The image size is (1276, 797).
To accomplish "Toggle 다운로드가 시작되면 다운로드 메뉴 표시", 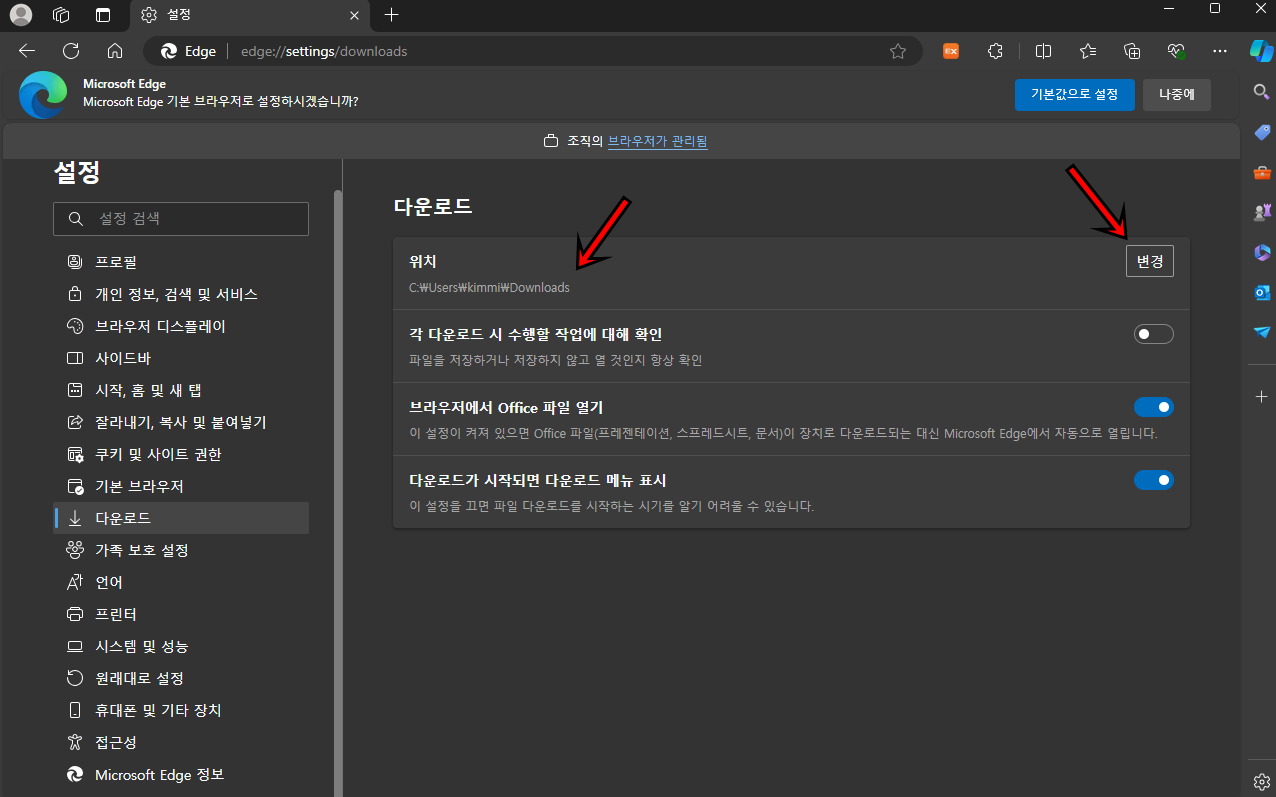I will click(1153, 480).
